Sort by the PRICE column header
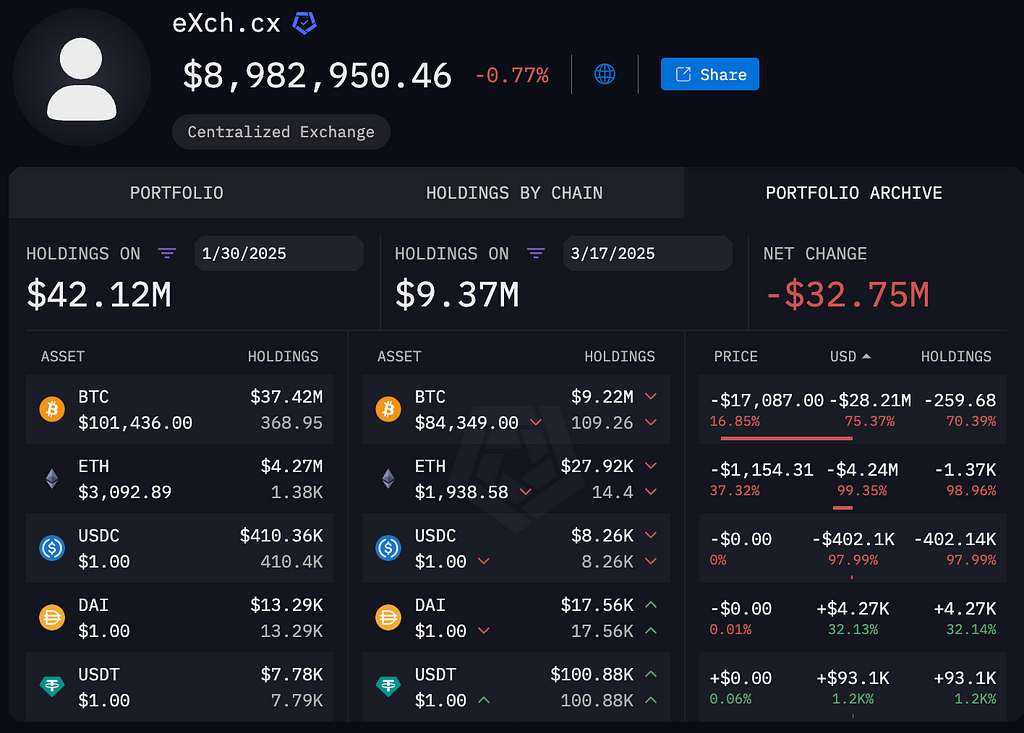1024x733 pixels. 736,357
